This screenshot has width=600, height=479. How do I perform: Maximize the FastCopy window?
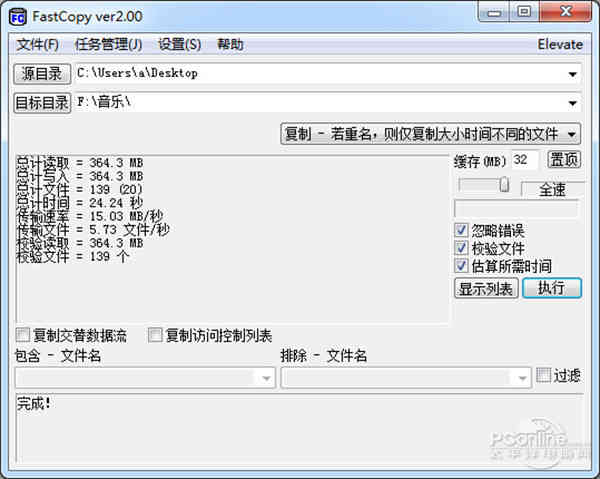pyautogui.click(x=524, y=12)
